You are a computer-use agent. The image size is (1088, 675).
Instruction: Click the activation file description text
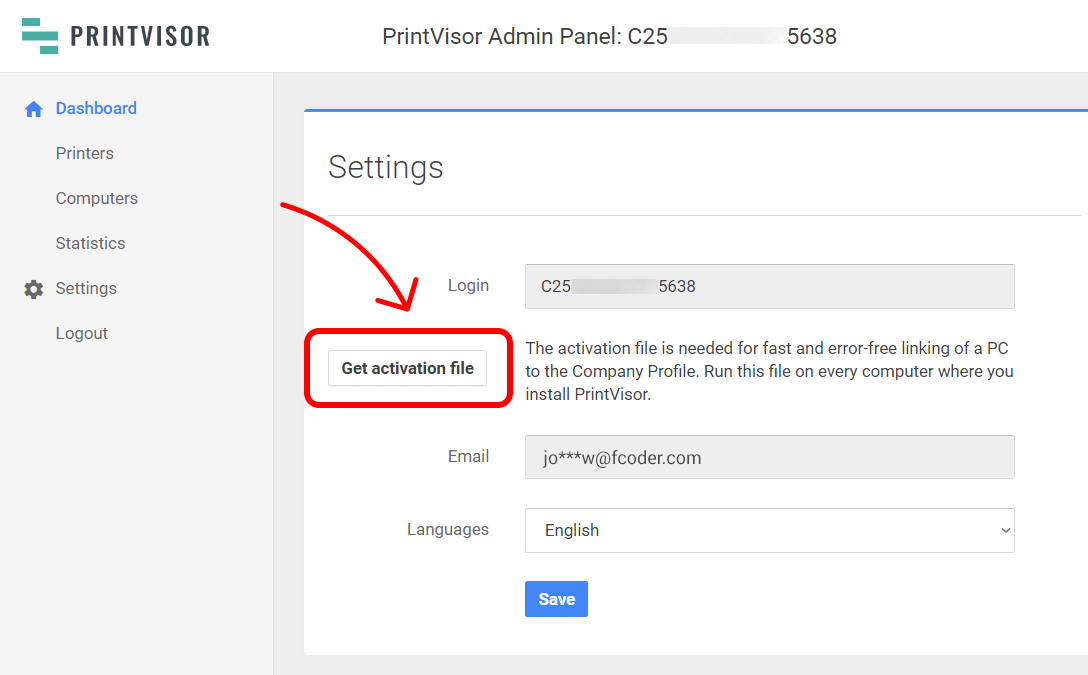[769, 371]
